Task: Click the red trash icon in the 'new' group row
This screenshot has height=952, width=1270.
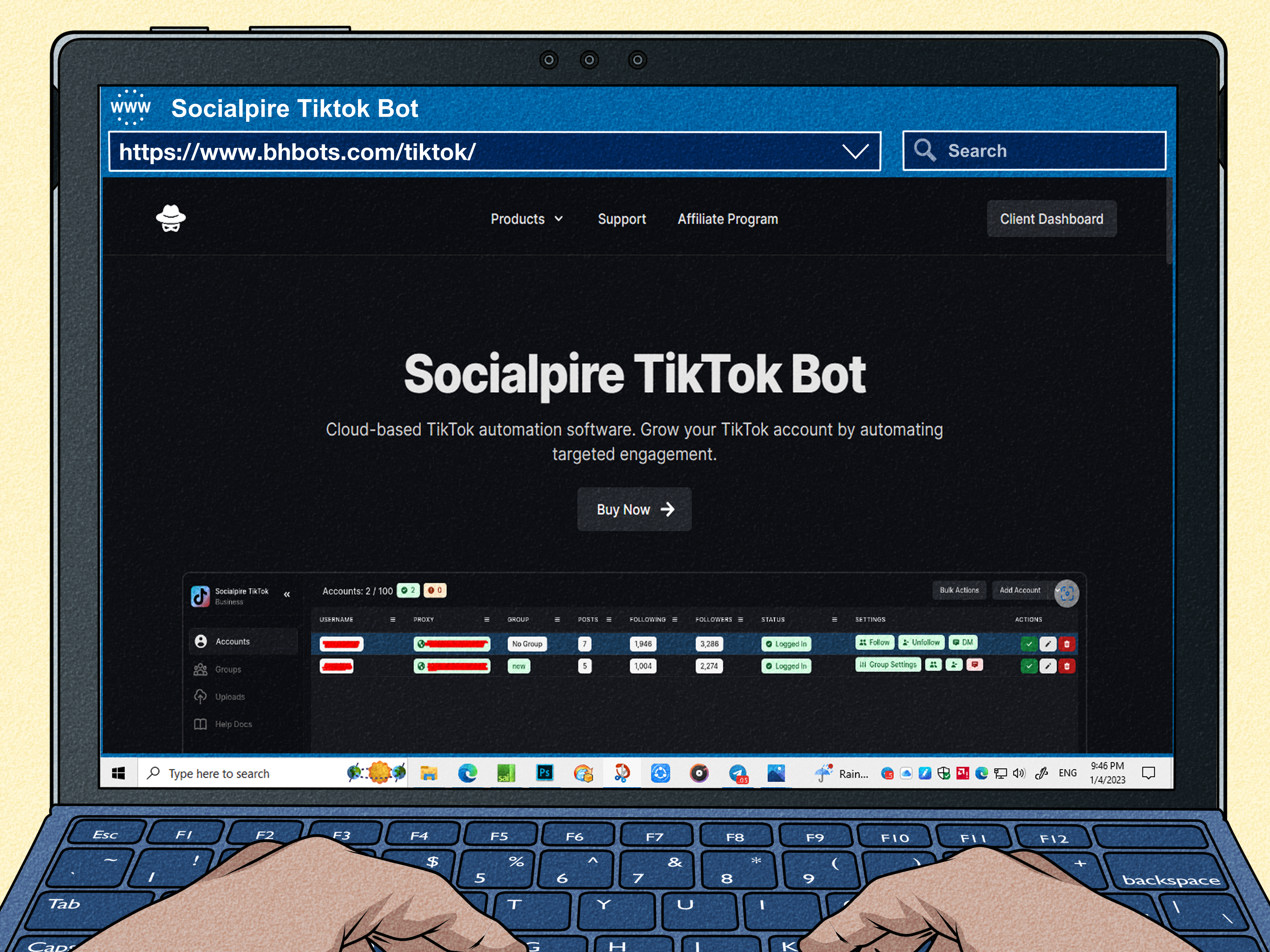Action: (1067, 666)
